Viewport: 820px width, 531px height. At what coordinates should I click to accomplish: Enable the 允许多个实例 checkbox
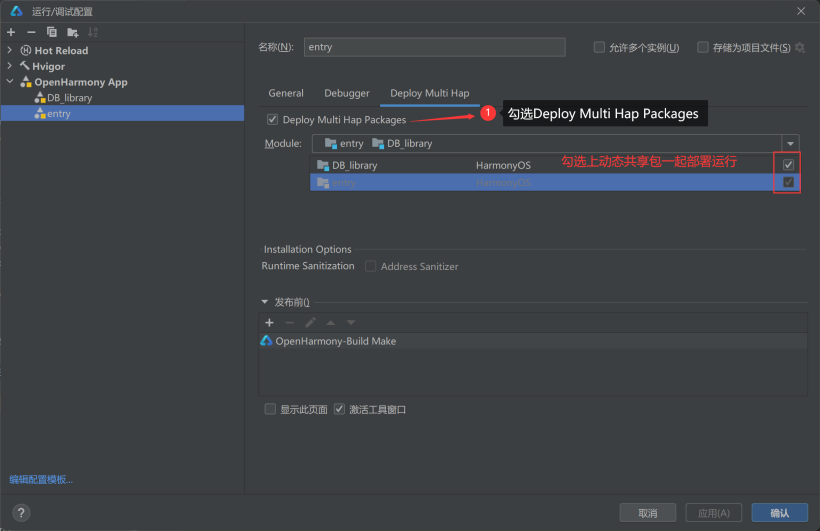(x=599, y=47)
